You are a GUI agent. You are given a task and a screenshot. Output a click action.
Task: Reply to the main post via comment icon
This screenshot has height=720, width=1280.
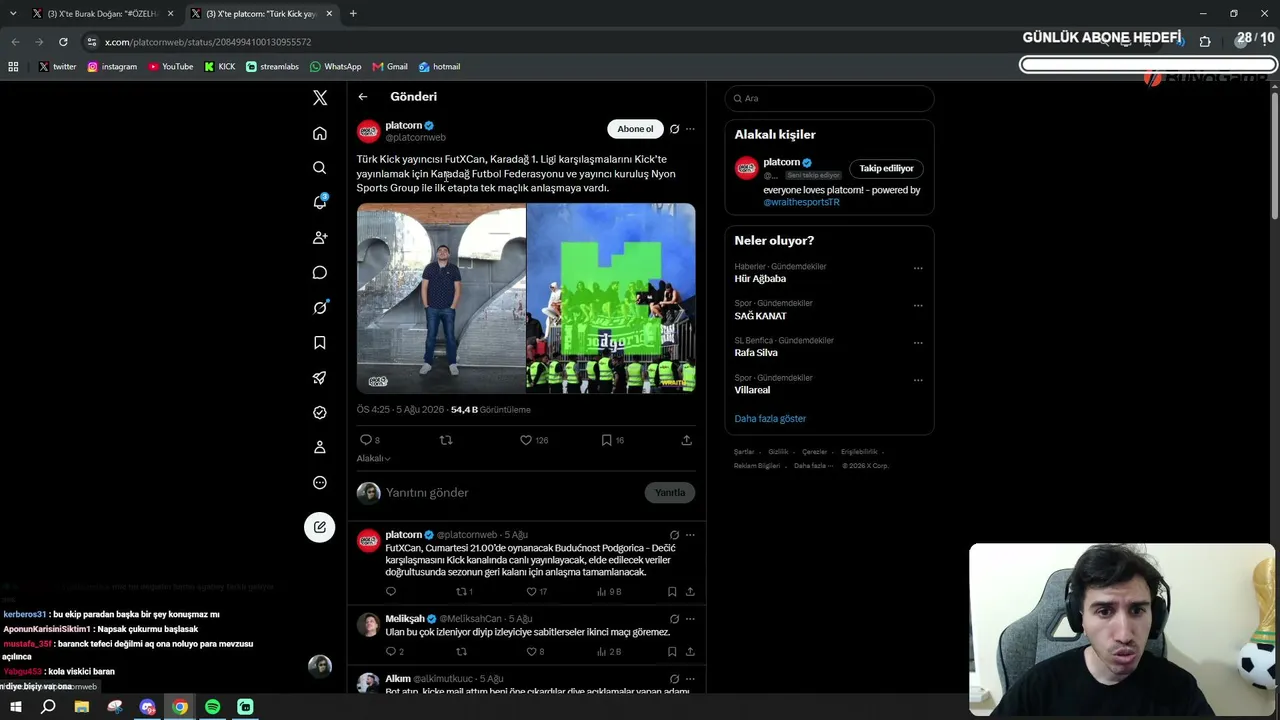pos(366,440)
